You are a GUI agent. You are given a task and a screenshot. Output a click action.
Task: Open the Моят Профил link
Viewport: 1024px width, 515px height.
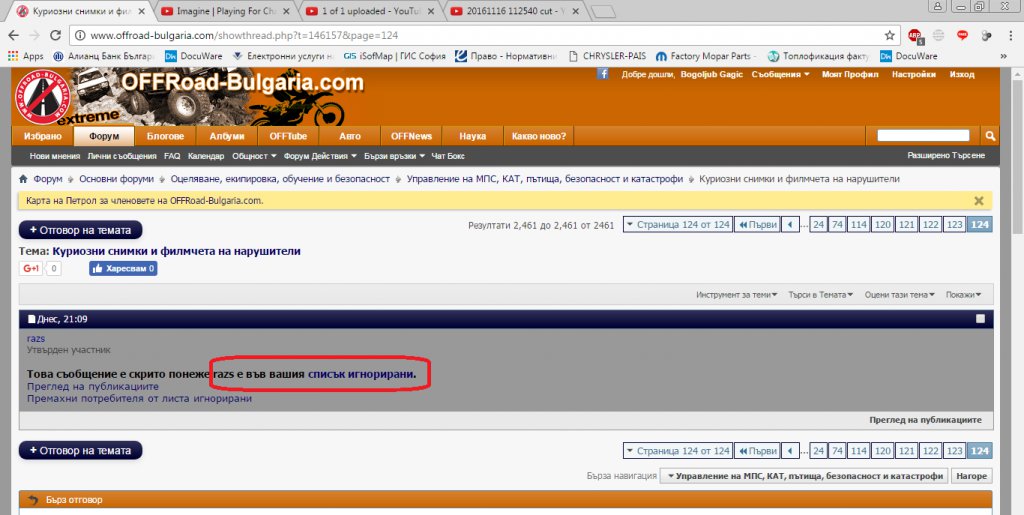pos(850,74)
